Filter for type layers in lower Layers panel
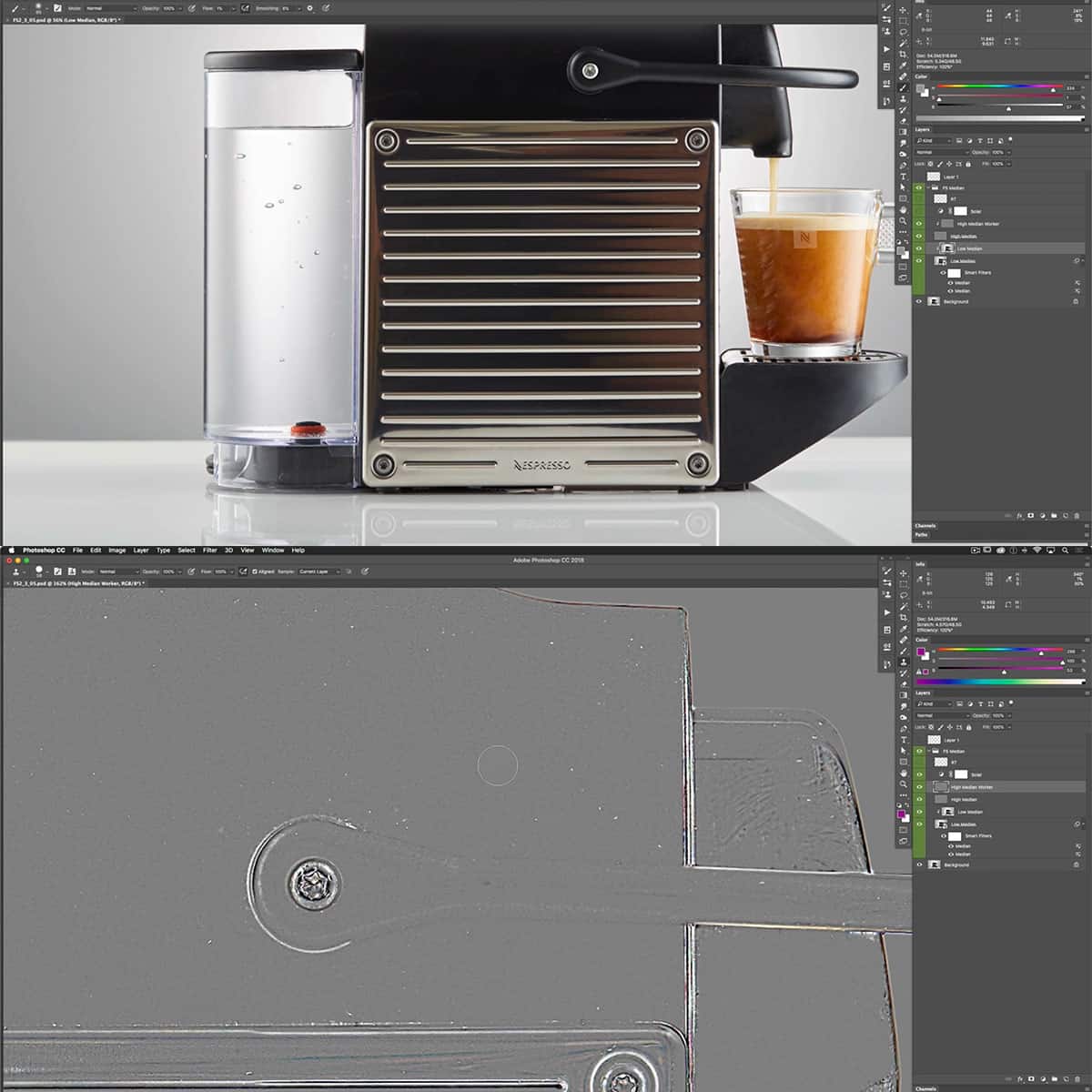This screenshot has height=1092, width=1092. 981,703
